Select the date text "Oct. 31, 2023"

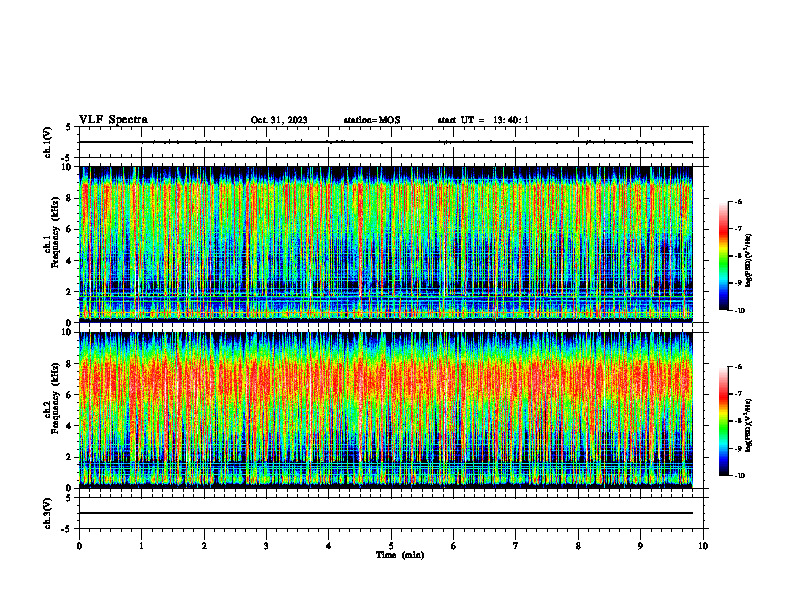pos(279,120)
